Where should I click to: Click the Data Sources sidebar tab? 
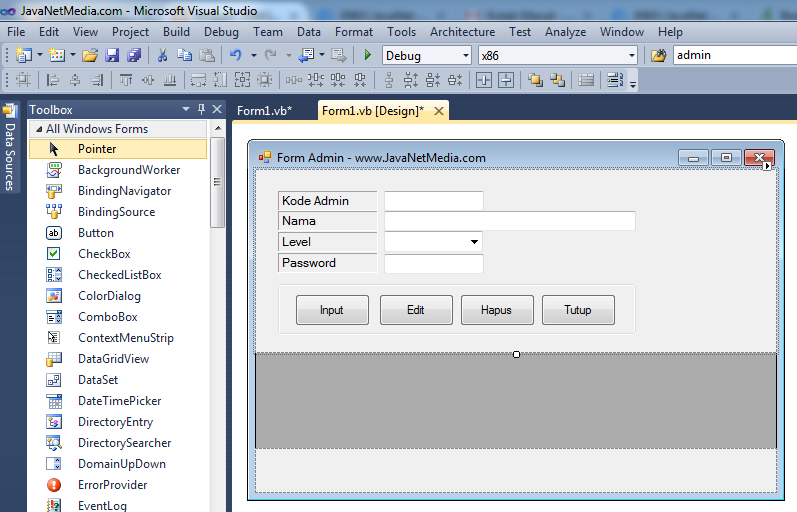(x=10, y=147)
